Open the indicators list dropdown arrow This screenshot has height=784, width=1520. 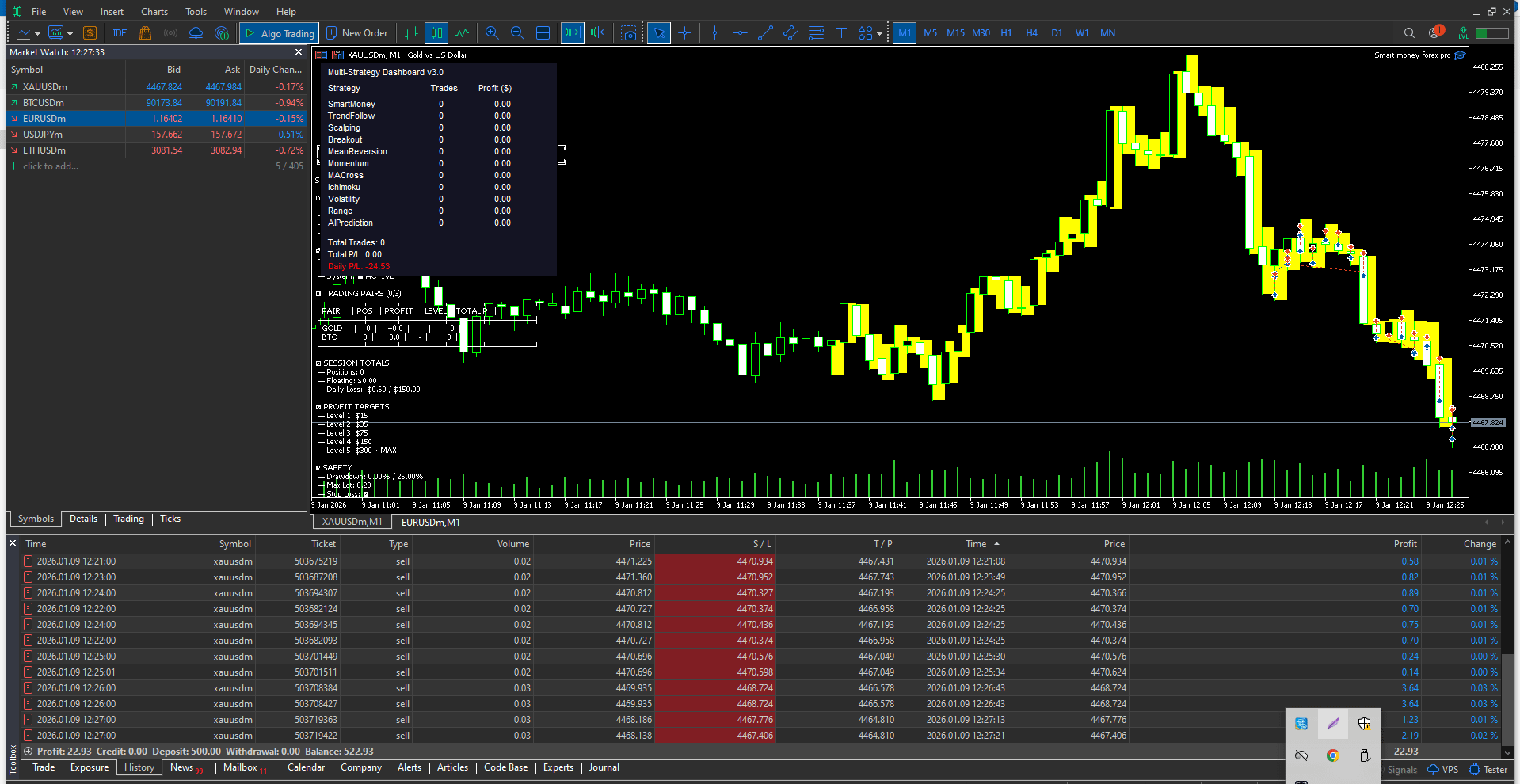coord(70,34)
